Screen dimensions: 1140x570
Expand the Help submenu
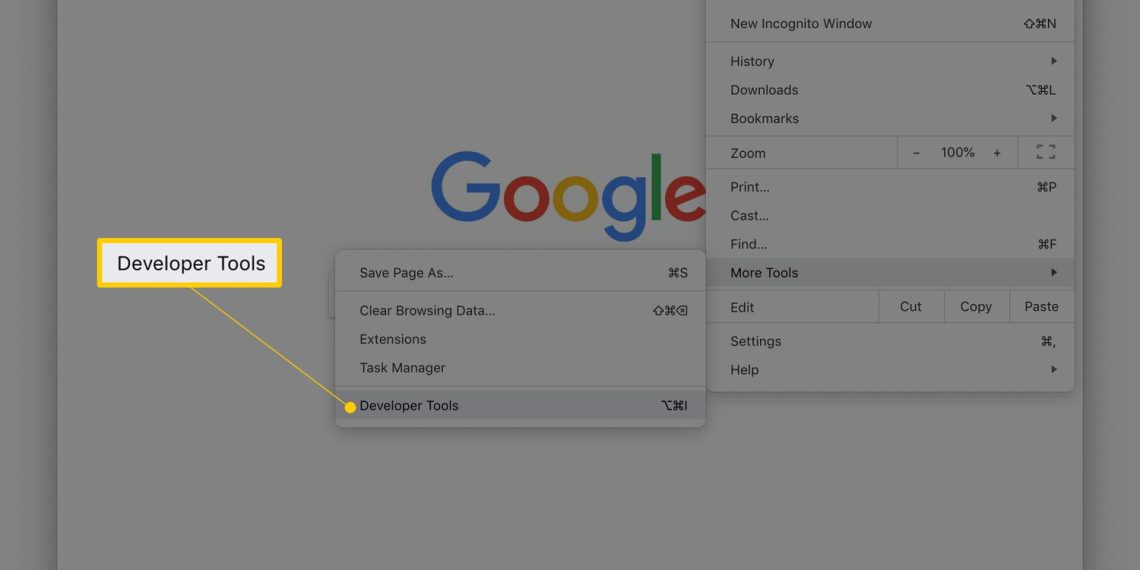click(x=890, y=370)
